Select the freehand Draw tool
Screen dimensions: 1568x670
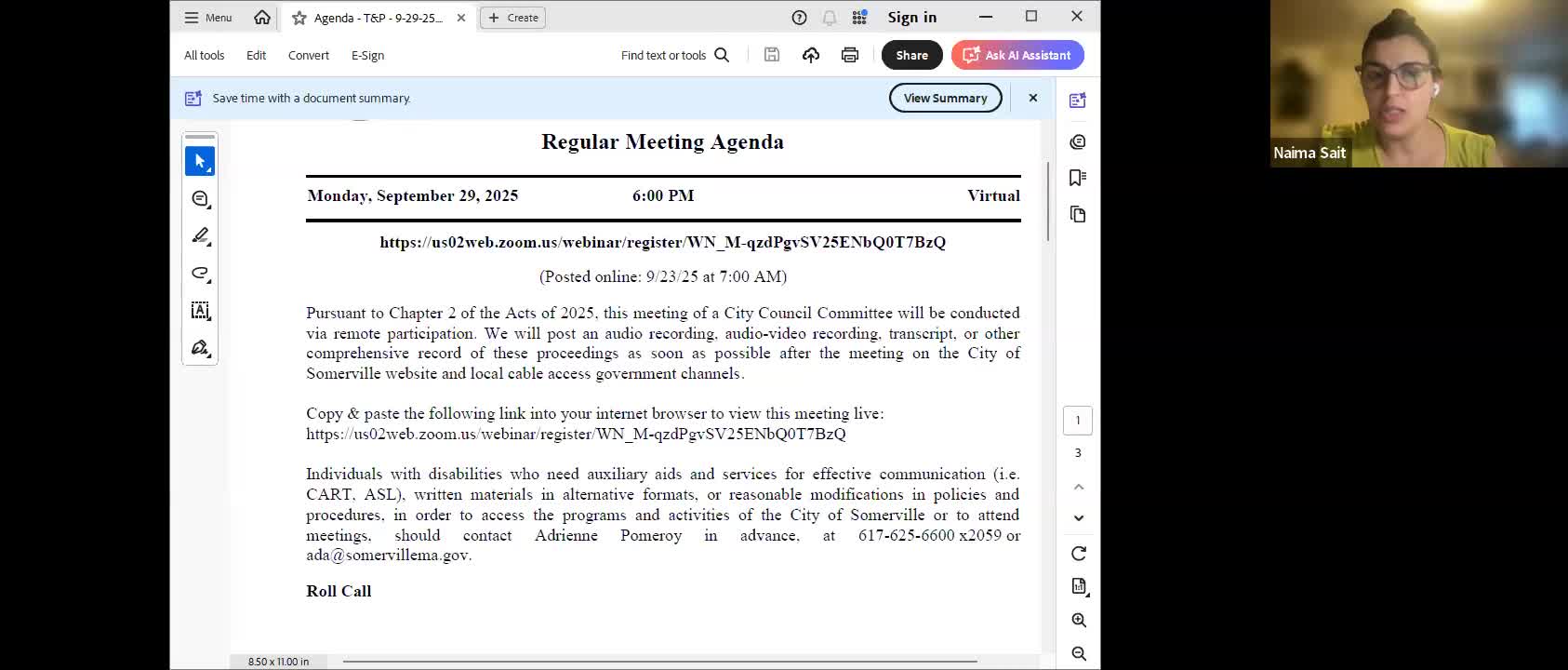(x=200, y=273)
